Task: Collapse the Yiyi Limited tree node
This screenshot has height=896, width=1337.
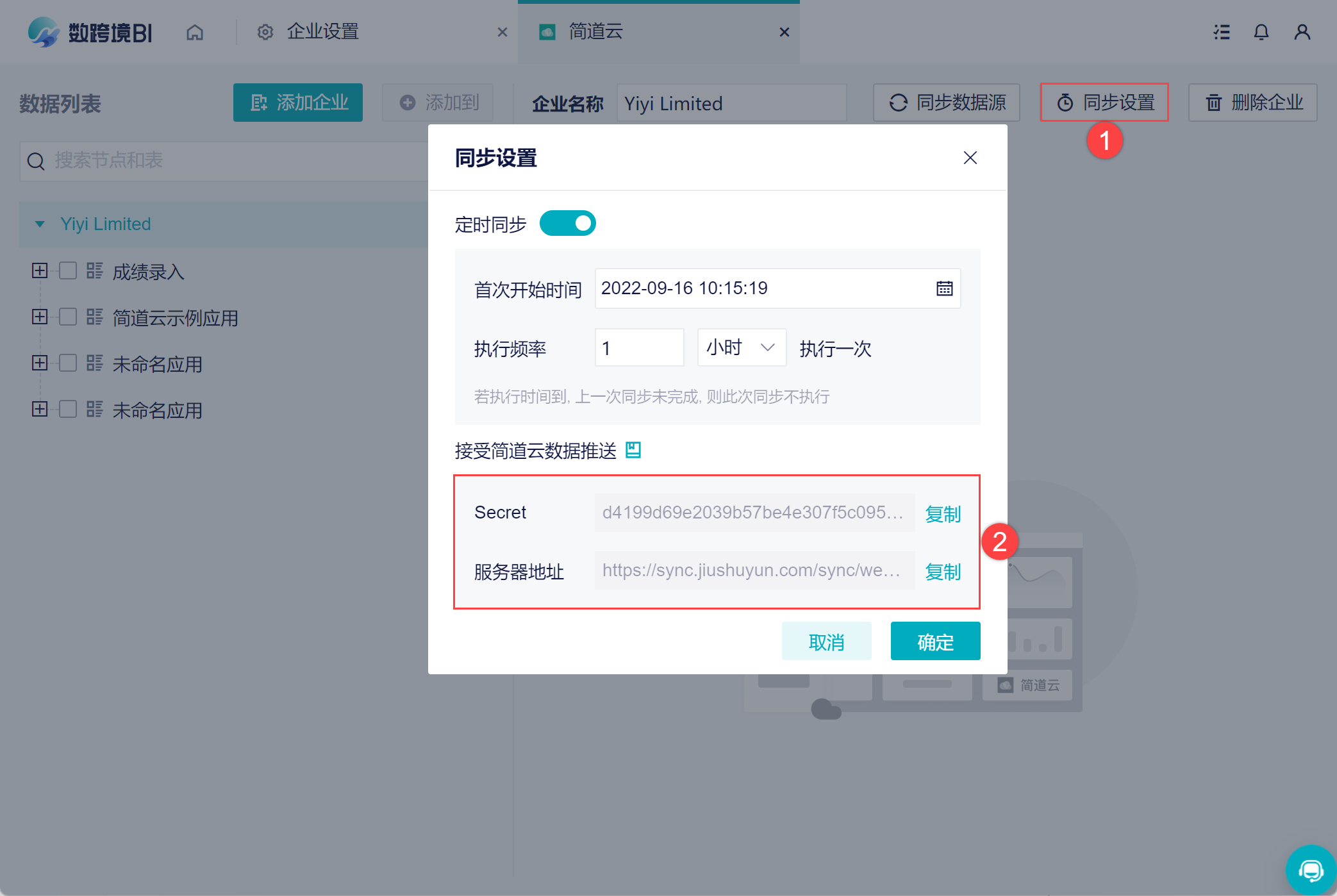Action: click(40, 224)
